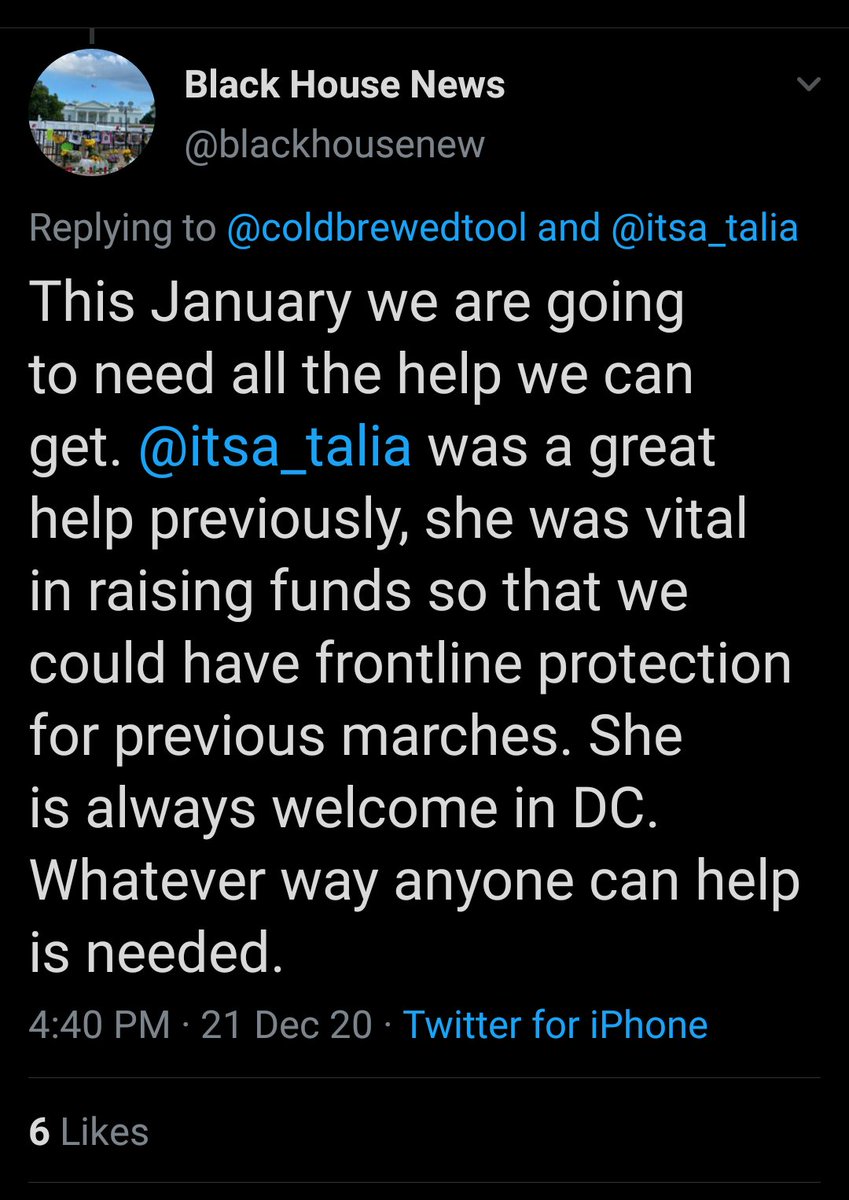Viewport: 849px width, 1200px height.
Task: Select the 21 Dec 20 date
Action: [x=287, y=1024]
